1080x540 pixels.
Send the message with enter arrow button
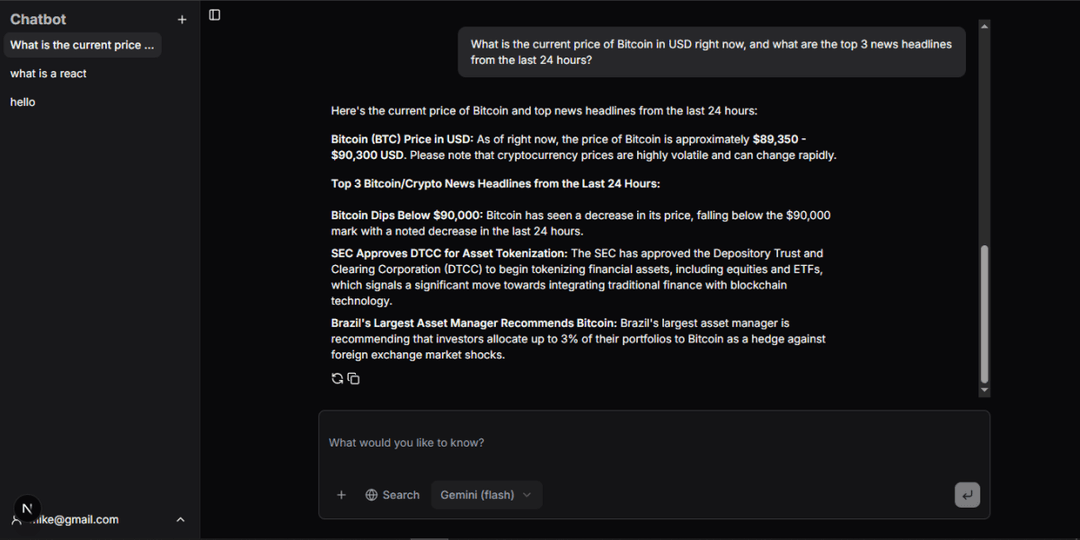pyautogui.click(x=967, y=495)
